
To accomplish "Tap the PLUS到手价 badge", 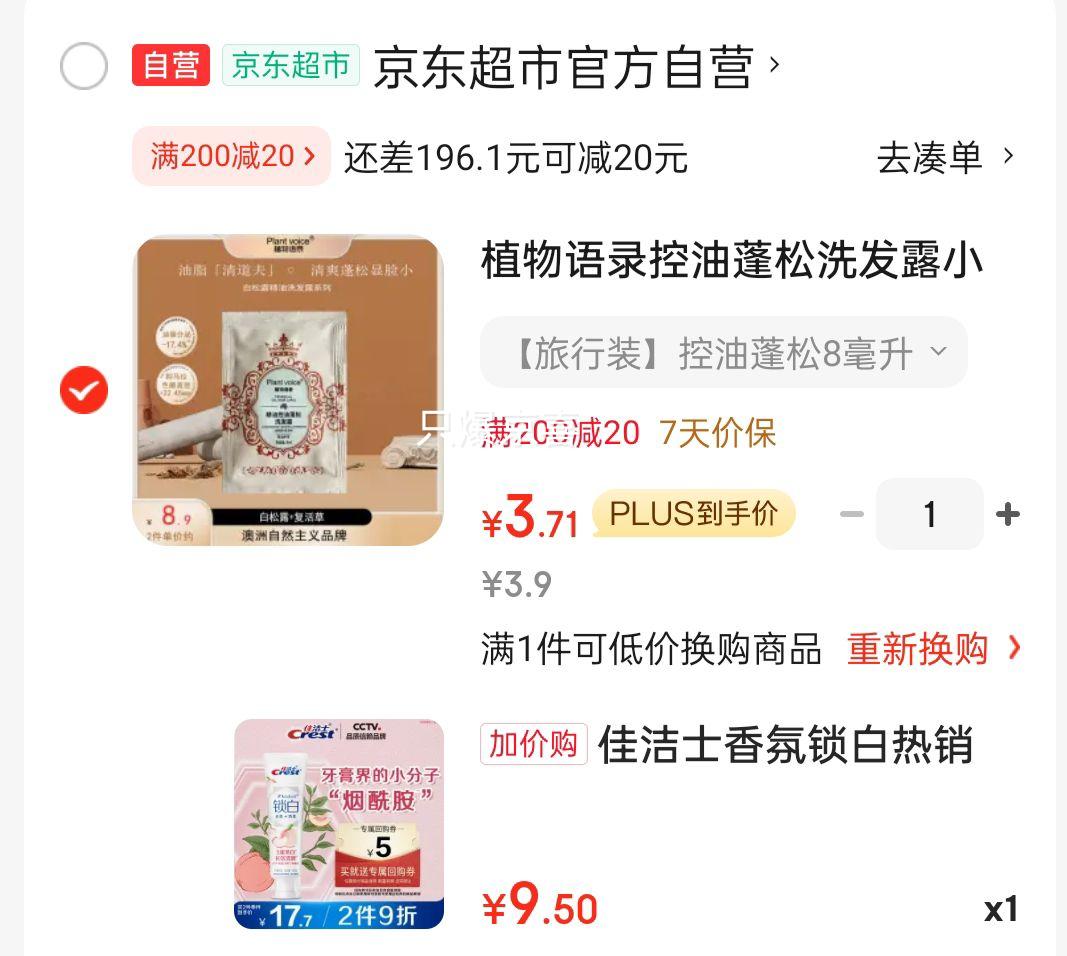I will point(693,513).
